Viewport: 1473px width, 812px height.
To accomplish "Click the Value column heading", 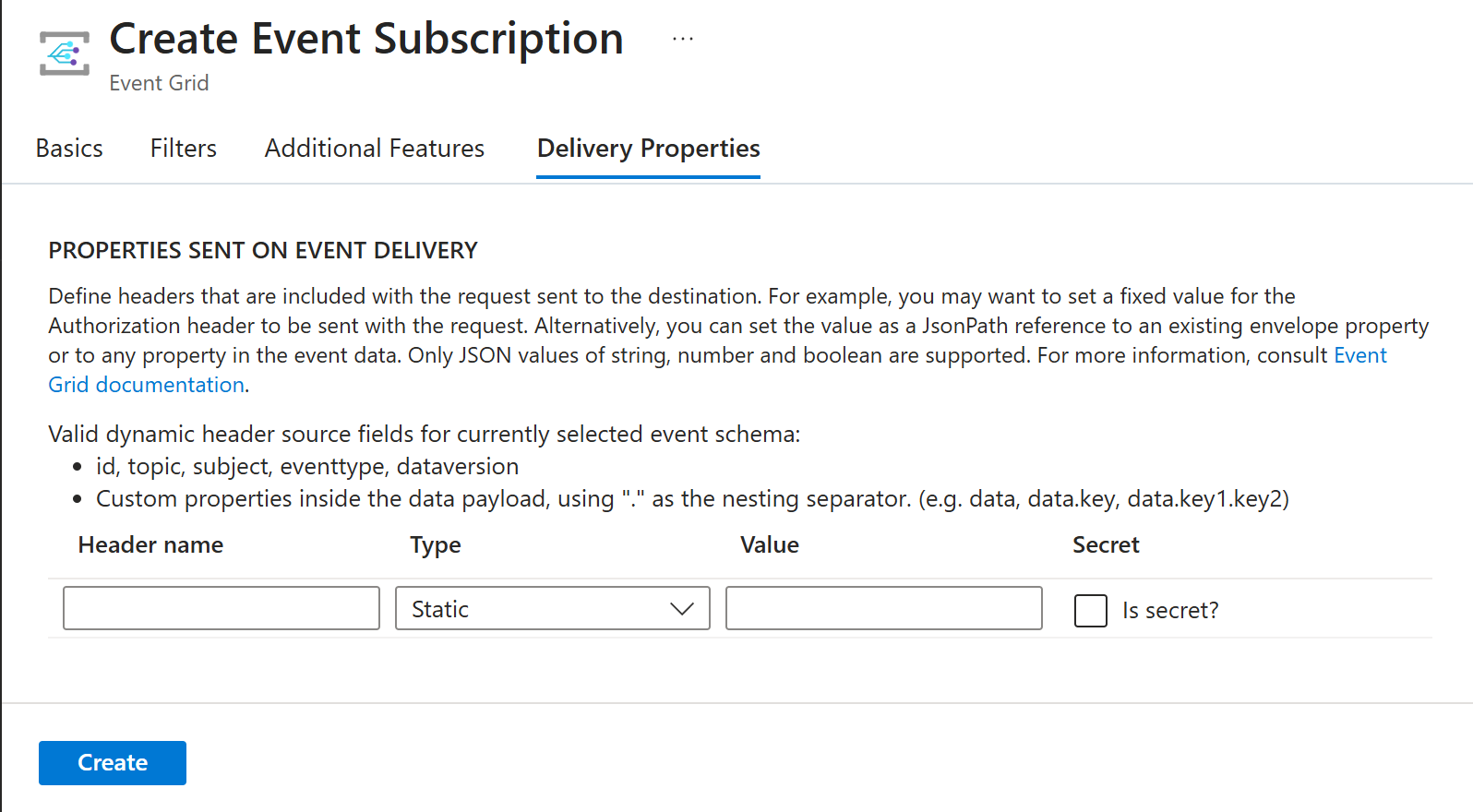I will tap(770, 545).
